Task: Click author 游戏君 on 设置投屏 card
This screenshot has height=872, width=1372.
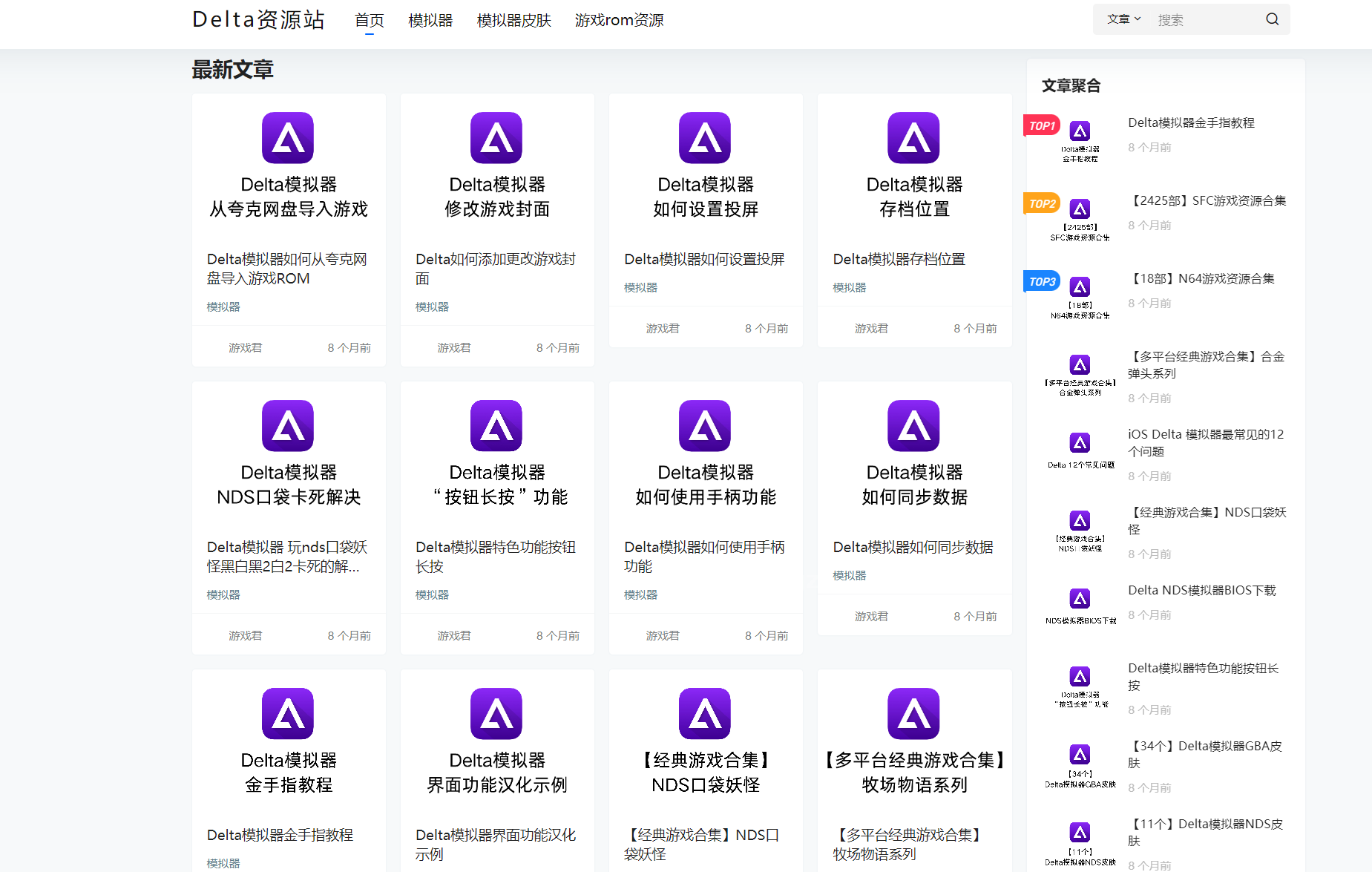Action: [x=663, y=328]
